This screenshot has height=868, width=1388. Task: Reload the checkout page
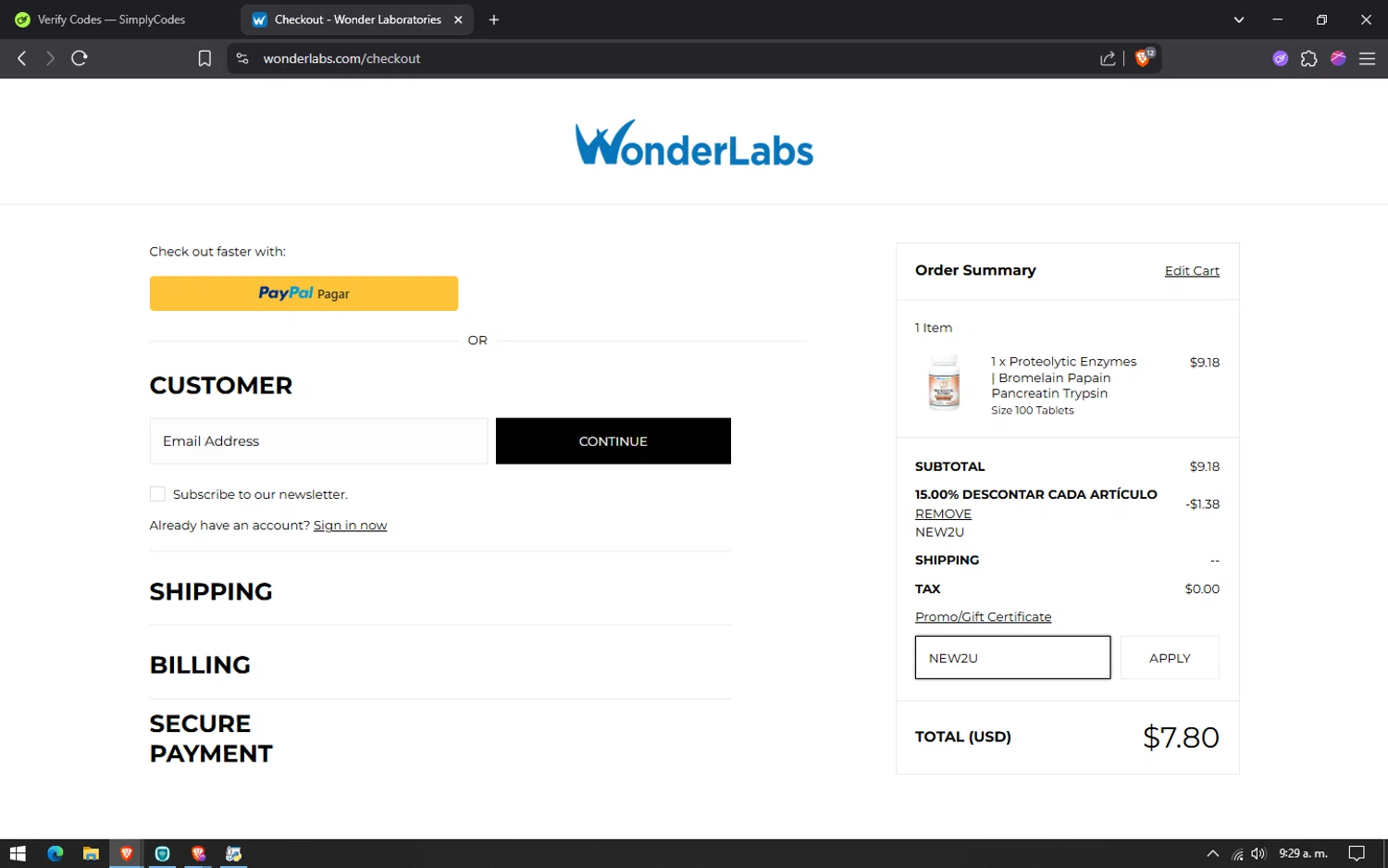point(80,58)
